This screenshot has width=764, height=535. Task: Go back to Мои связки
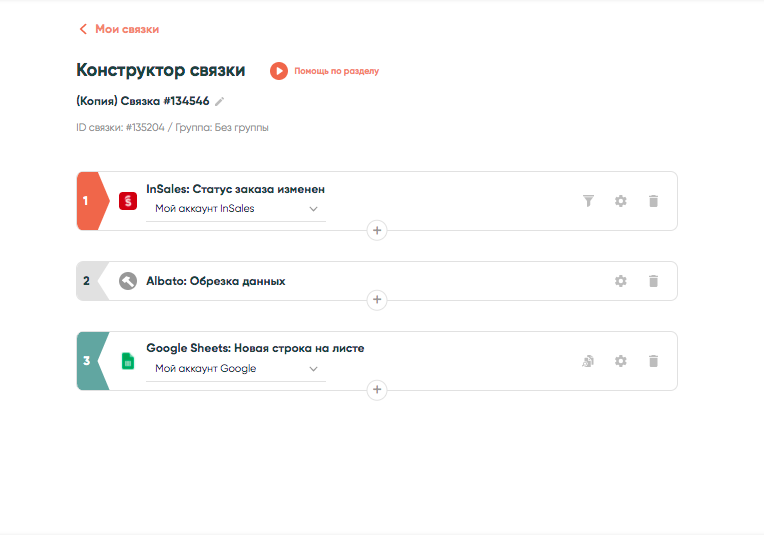119,29
